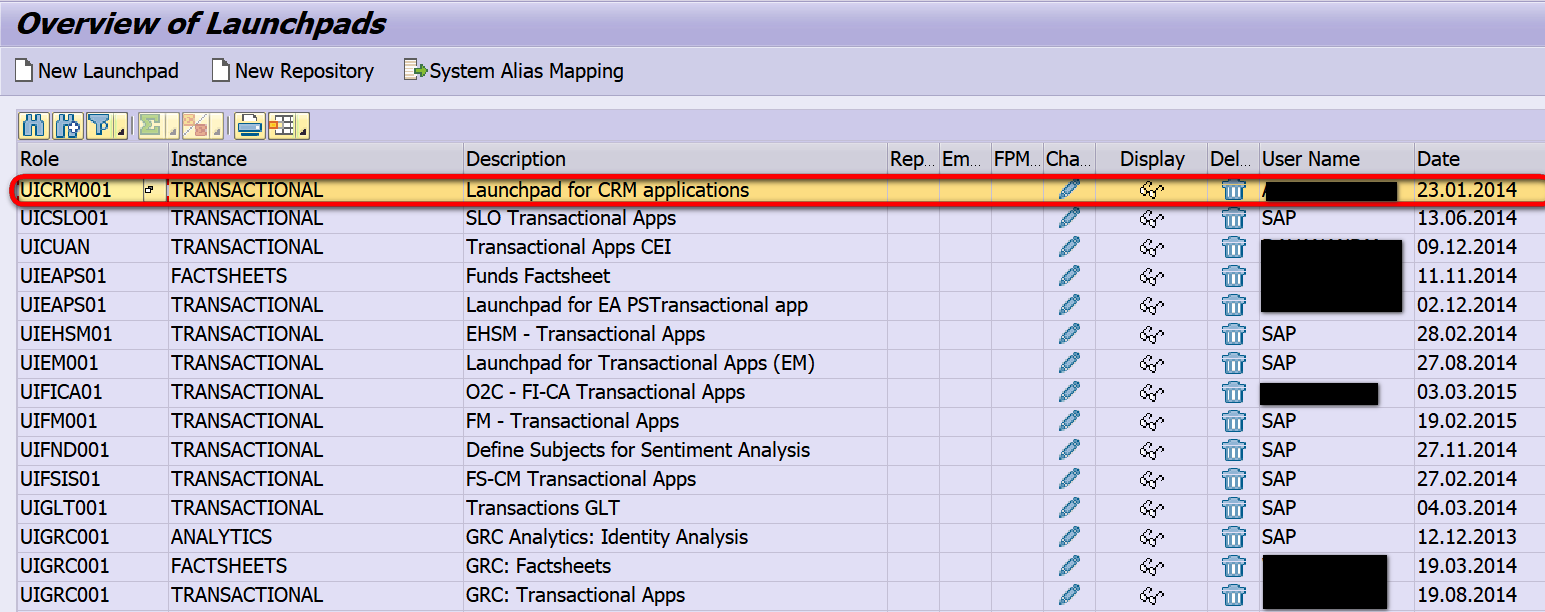The height and width of the screenshot is (612, 1545).
Task: Click the Date column header
Action: coord(1438,159)
